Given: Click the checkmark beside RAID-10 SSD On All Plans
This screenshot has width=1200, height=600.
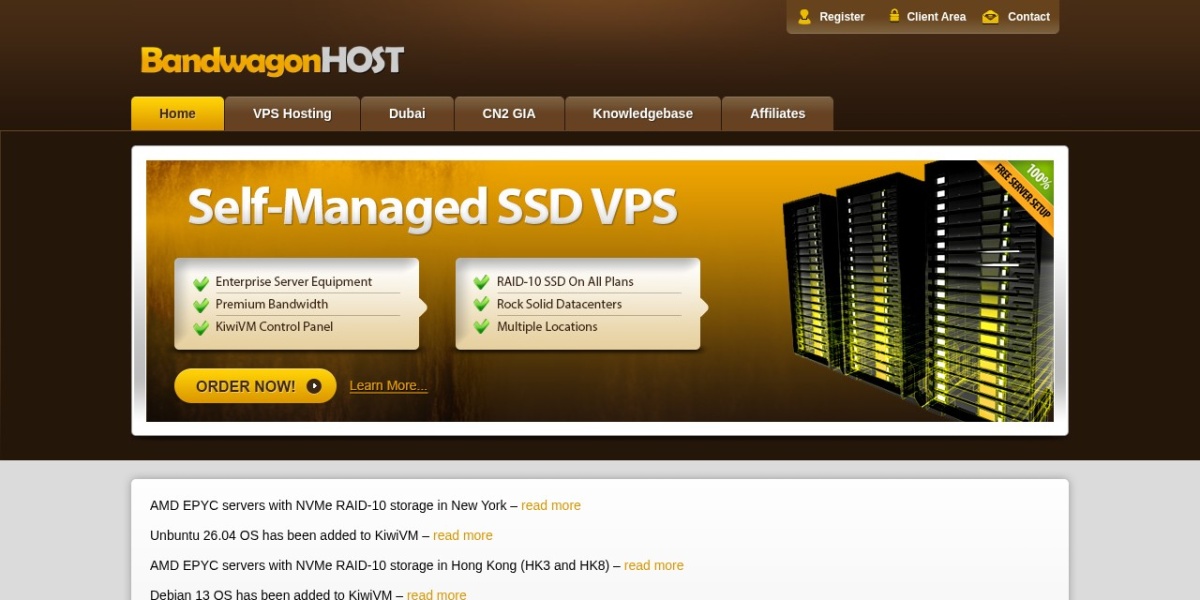Looking at the screenshot, I should (x=482, y=283).
